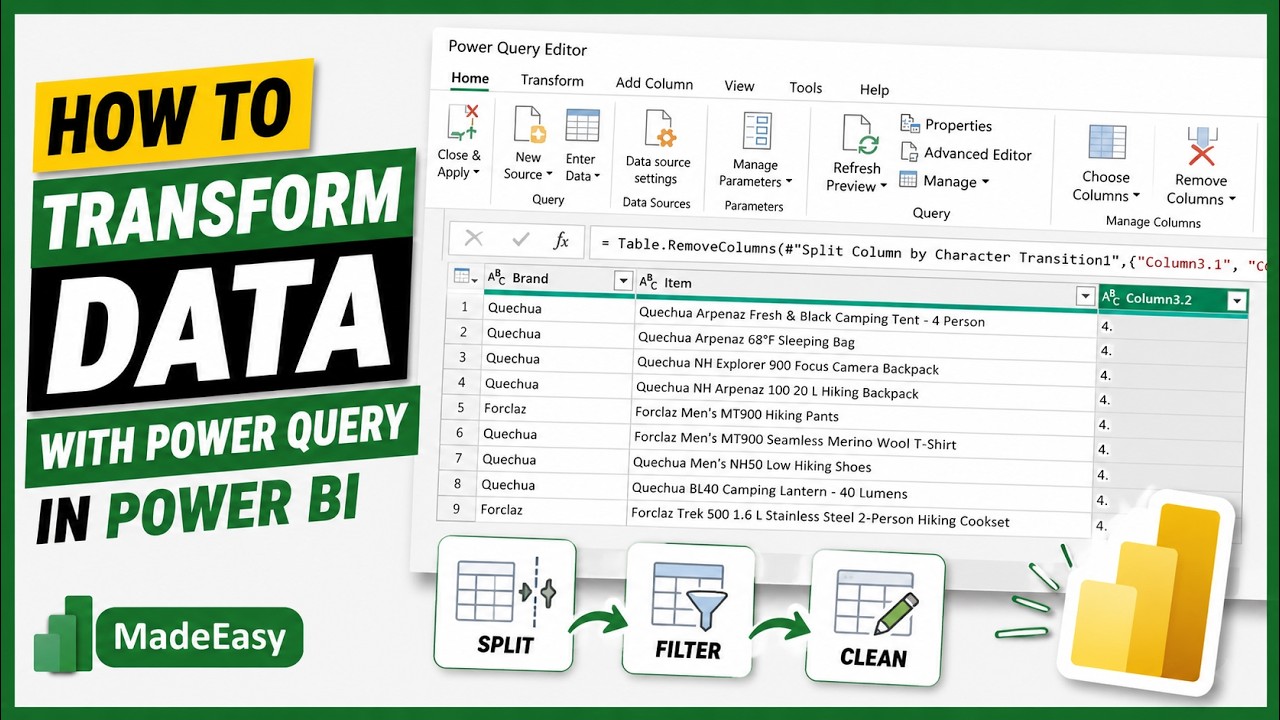Select 'Quechua NH Arpenaz 100 20 L Hiking Backpack' cell
1280x720 pixels.
(864, 393)
